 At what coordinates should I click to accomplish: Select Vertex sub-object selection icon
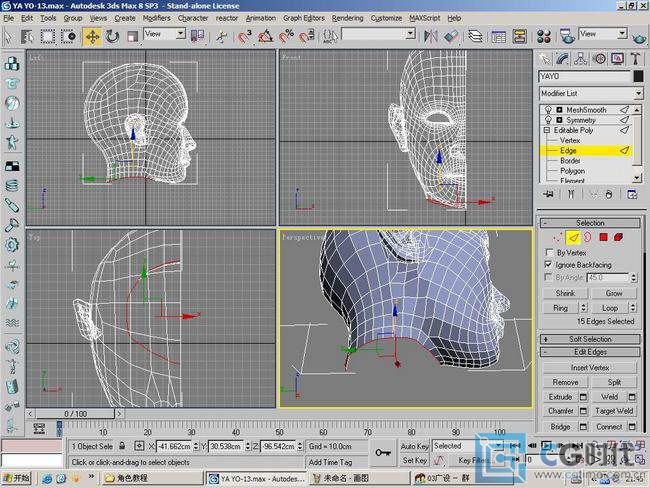(558, 237)
